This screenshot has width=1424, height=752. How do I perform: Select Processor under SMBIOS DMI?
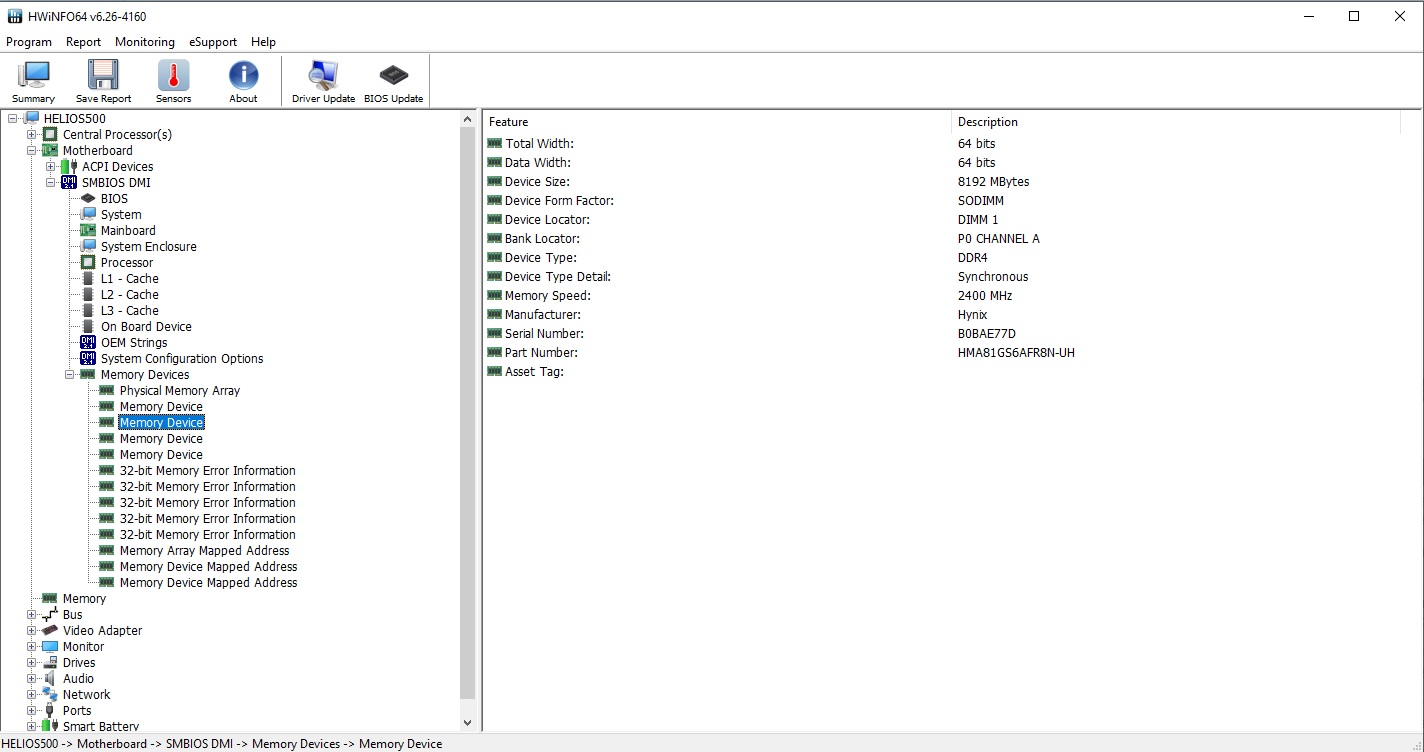click(x=127, y=263)
